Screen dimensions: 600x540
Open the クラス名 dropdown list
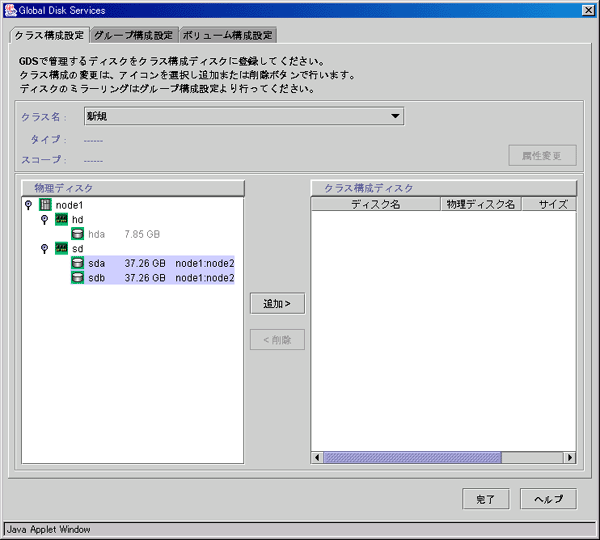tap(395, 116)
